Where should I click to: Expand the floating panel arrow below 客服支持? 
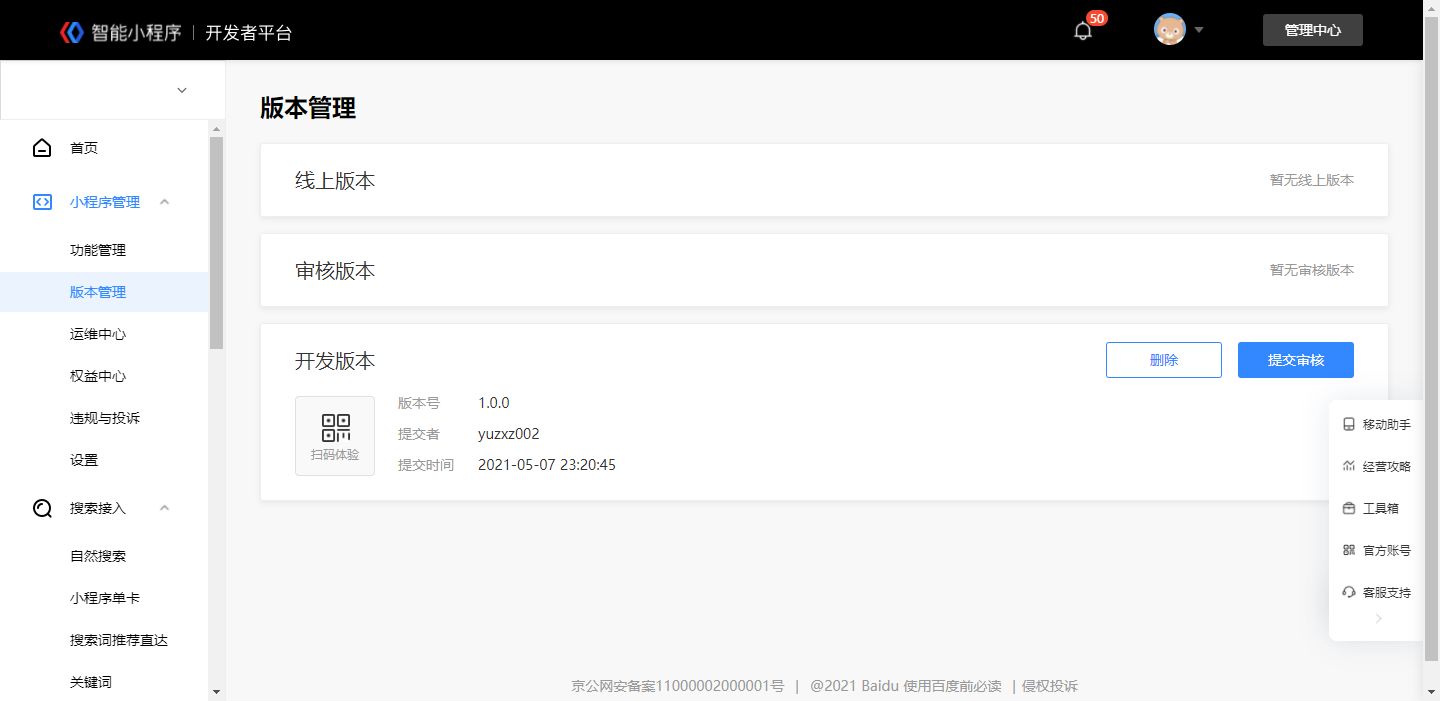click(1378, 619)
